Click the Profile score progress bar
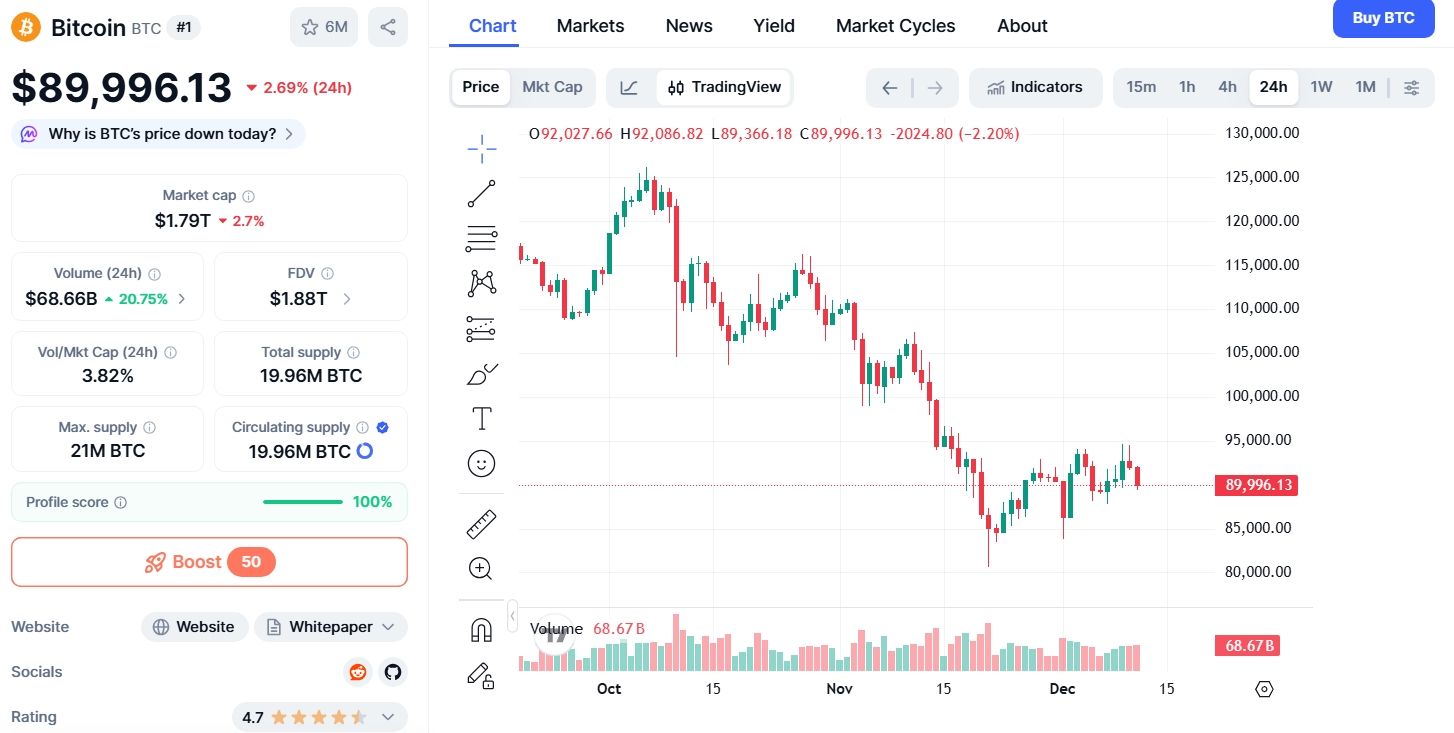The height and width of the screenshot is (733, 1454). click(x=302, y=502)
